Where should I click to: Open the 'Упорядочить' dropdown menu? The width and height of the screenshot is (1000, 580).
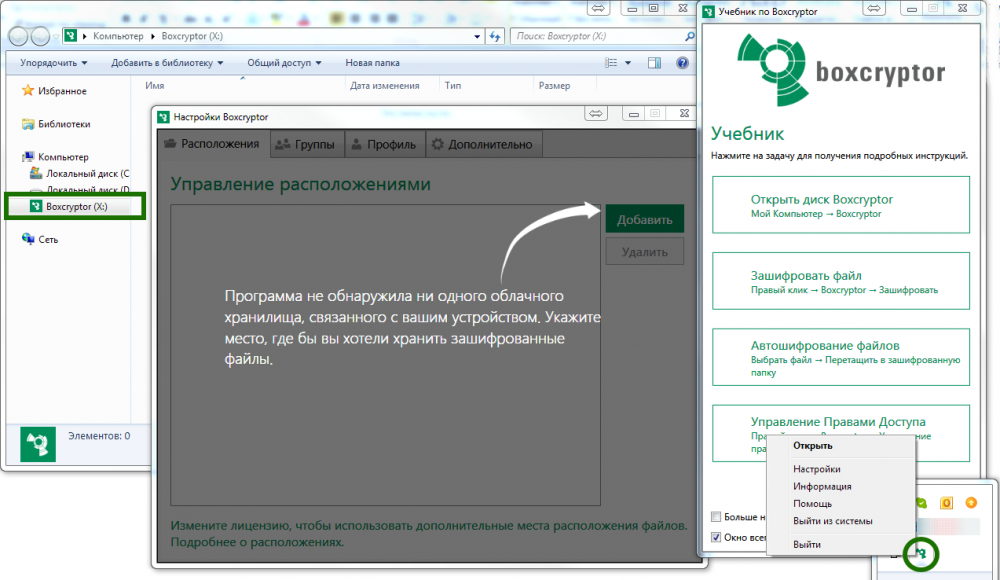54,63
